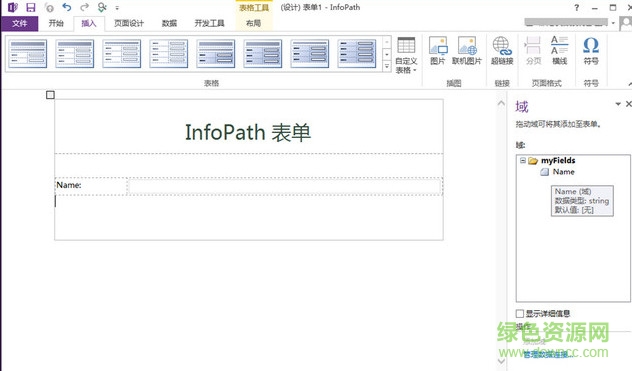The width and height of the screenshot is (632, 371).
Task: Select the myFields folder in the tree
Action: point(558,160)
